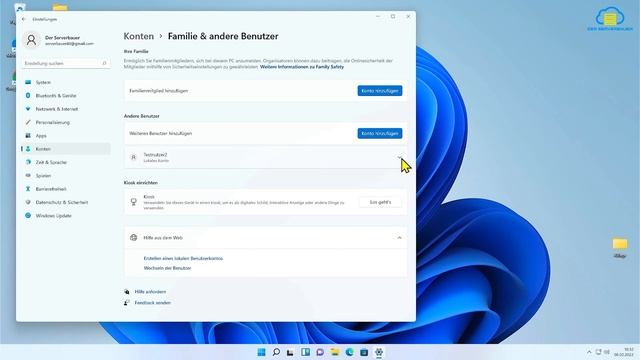Viewport: 640px width, 360px height.
Task: Click the Kiosk icon
Action: click(133, 202)
